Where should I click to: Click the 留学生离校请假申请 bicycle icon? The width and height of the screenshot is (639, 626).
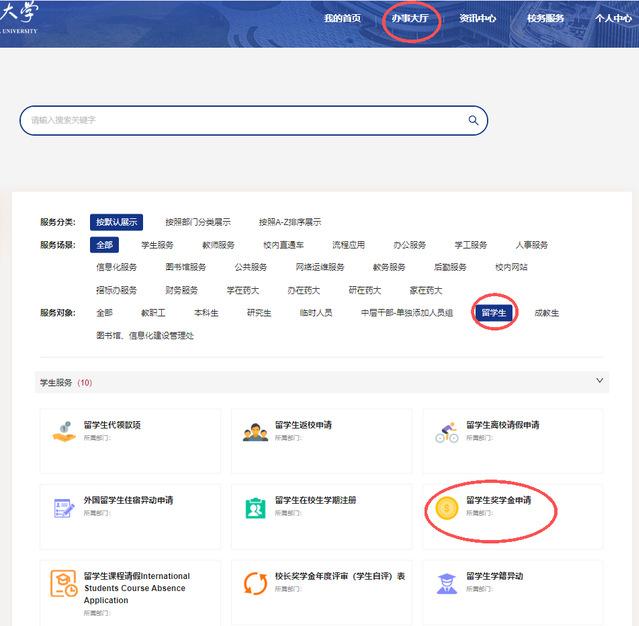point(446,431)
